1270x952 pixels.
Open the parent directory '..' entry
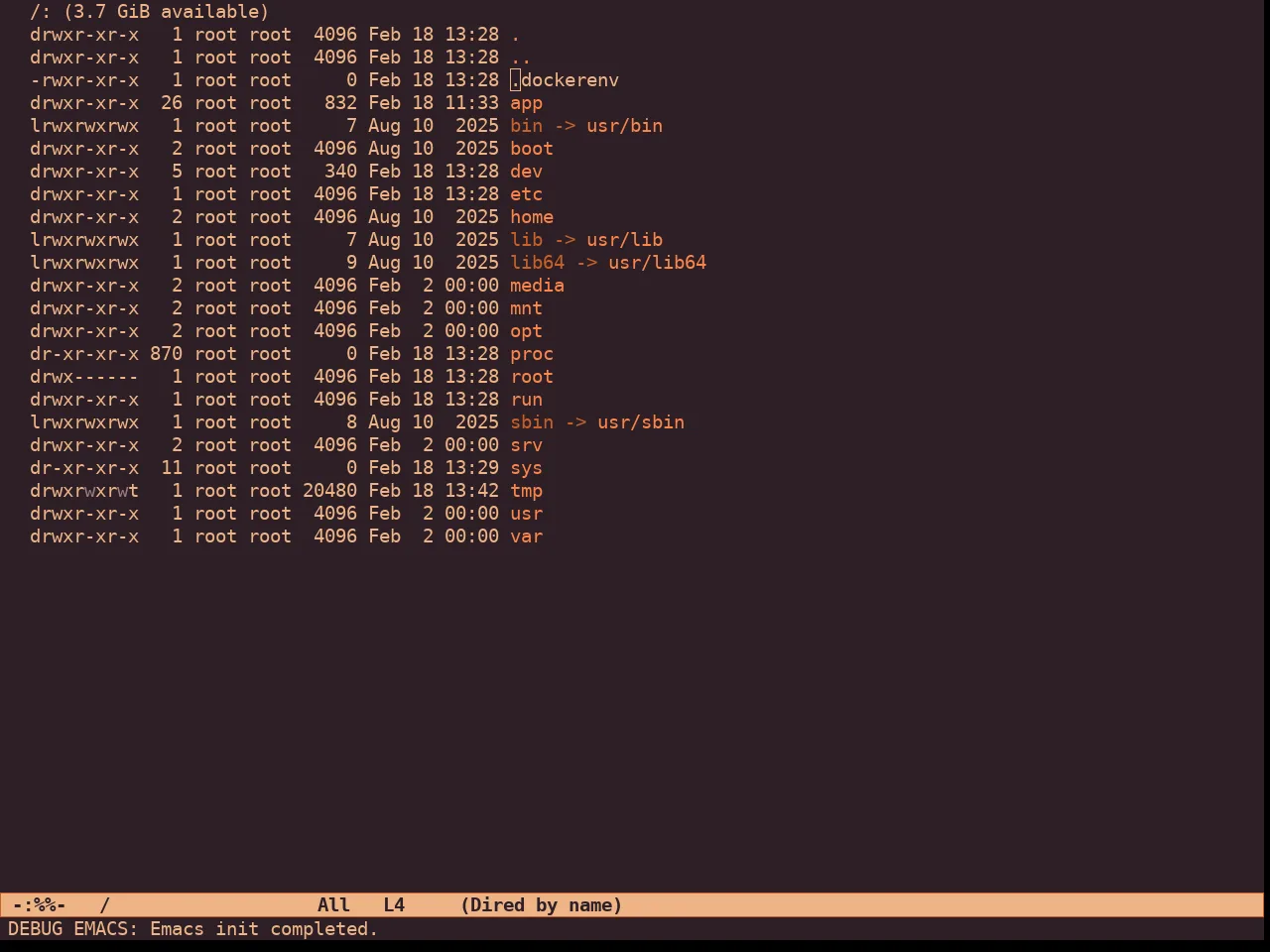521,58
